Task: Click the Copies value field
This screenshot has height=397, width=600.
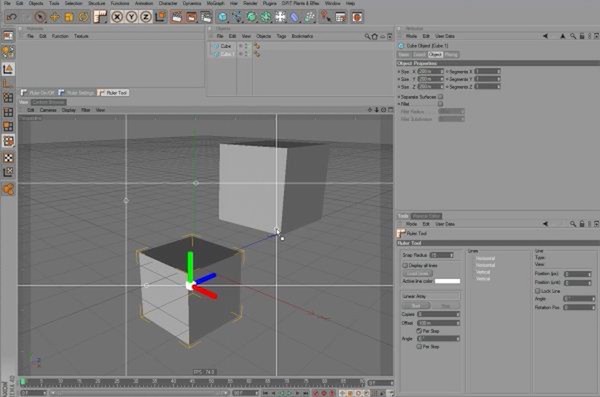Action: 439,314
